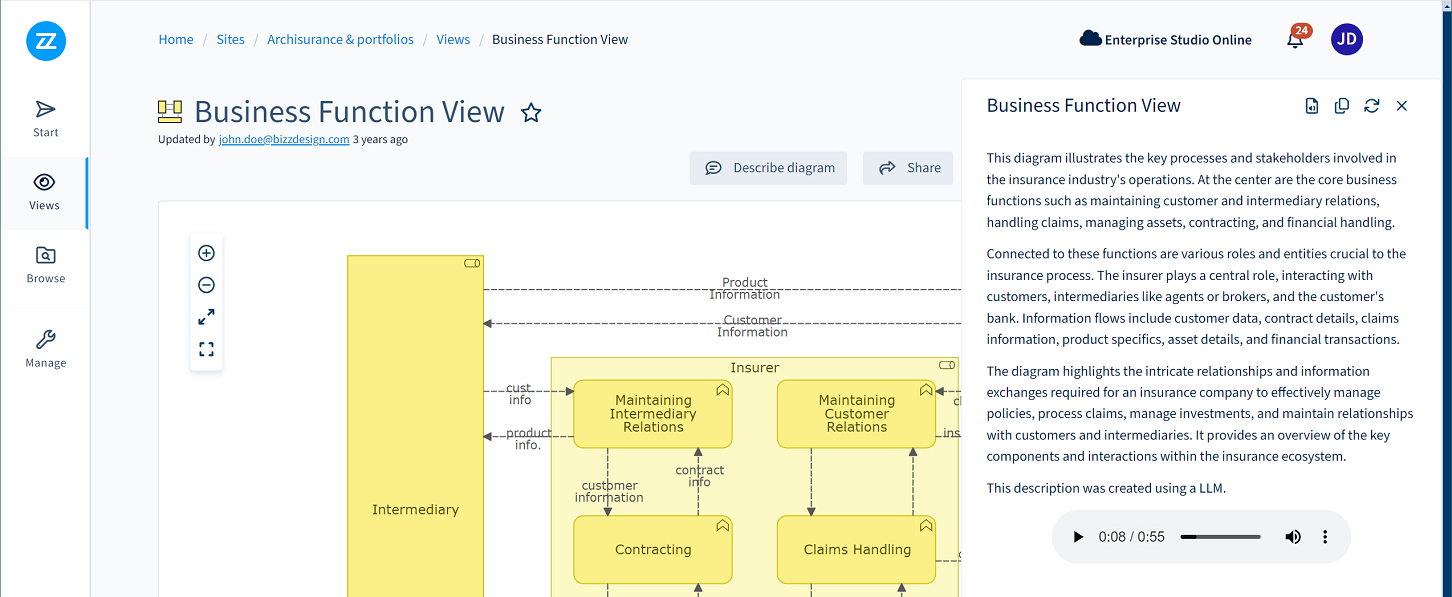Zoom out of the diagram
The image size is (1452, 597).
click(206, 285)
